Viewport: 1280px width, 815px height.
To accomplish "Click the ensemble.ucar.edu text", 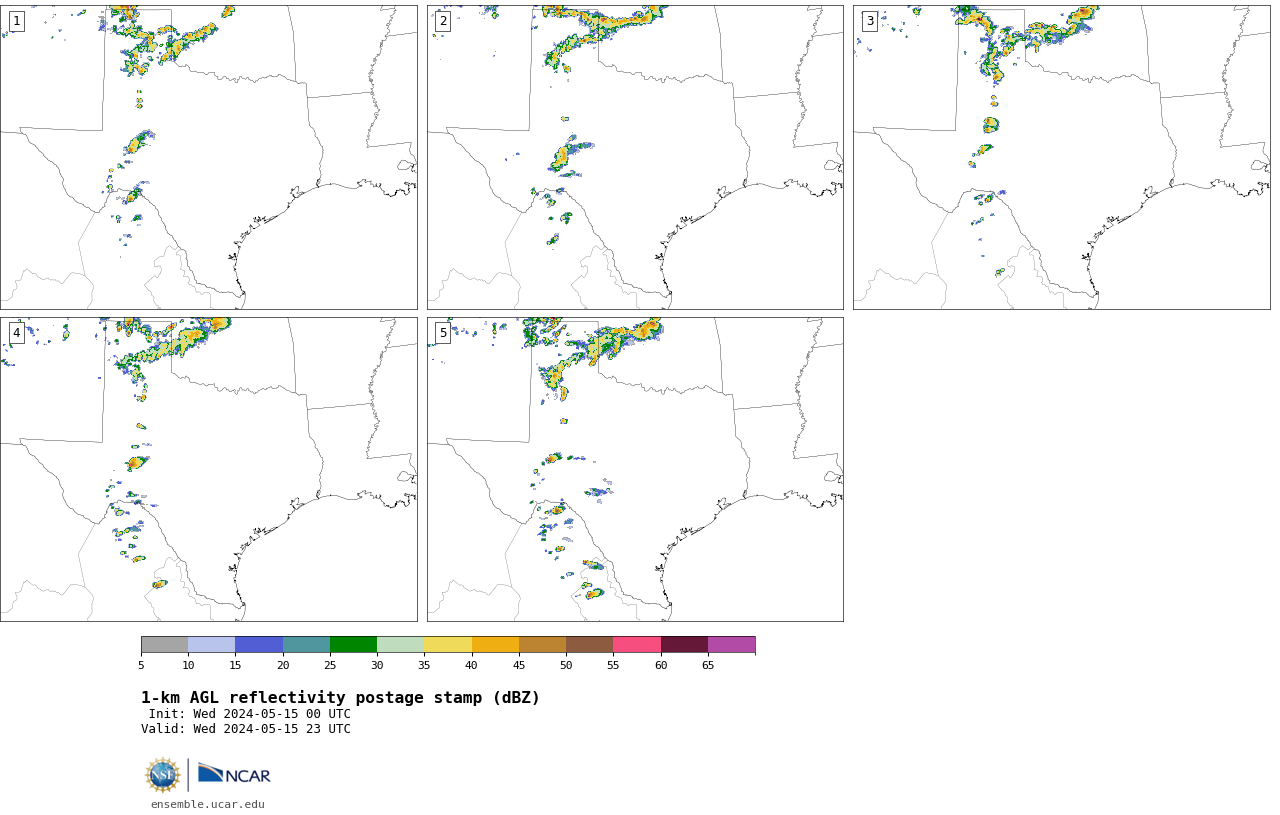I will (208, 804).
